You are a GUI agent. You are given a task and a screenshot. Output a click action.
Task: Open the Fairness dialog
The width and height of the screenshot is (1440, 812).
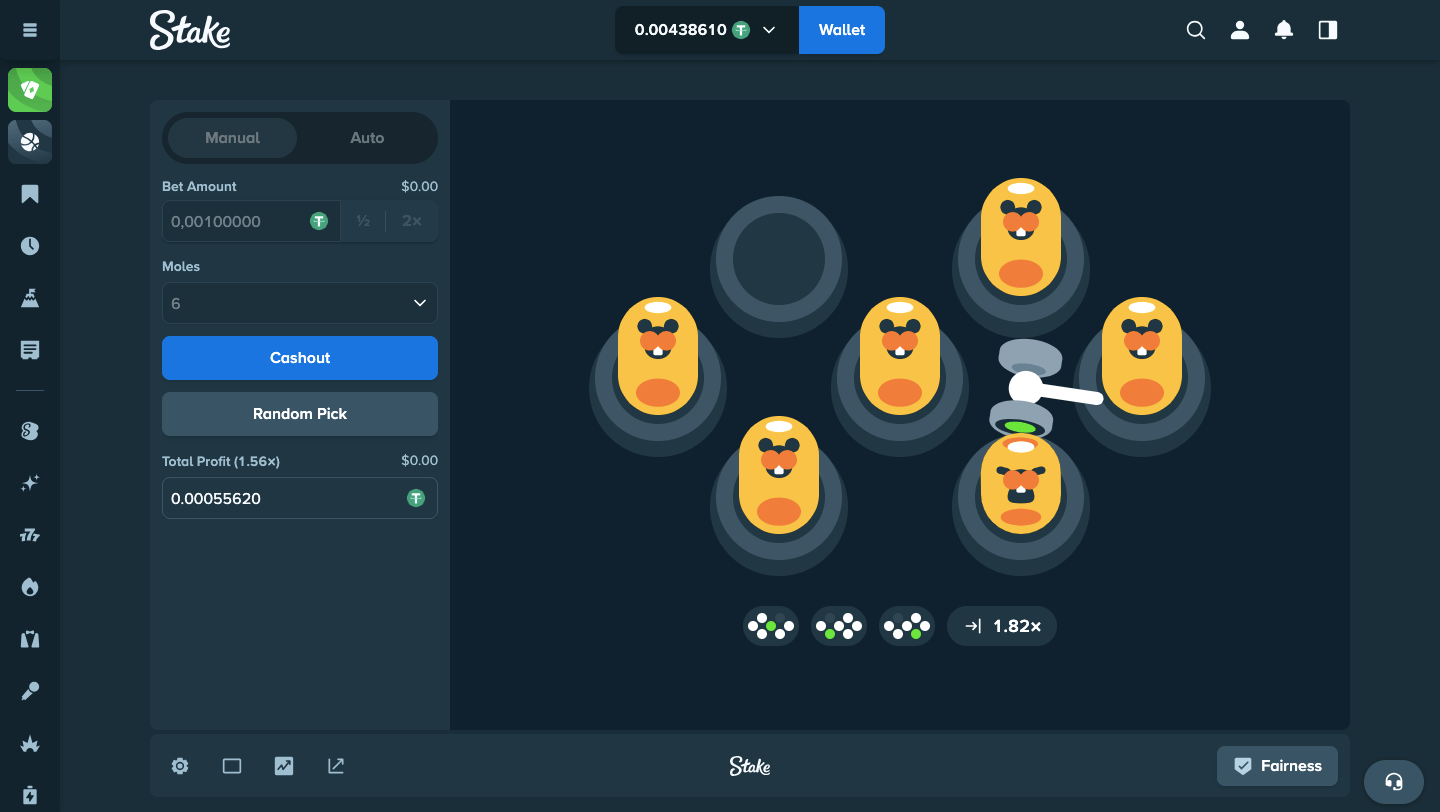point(1277,766)
